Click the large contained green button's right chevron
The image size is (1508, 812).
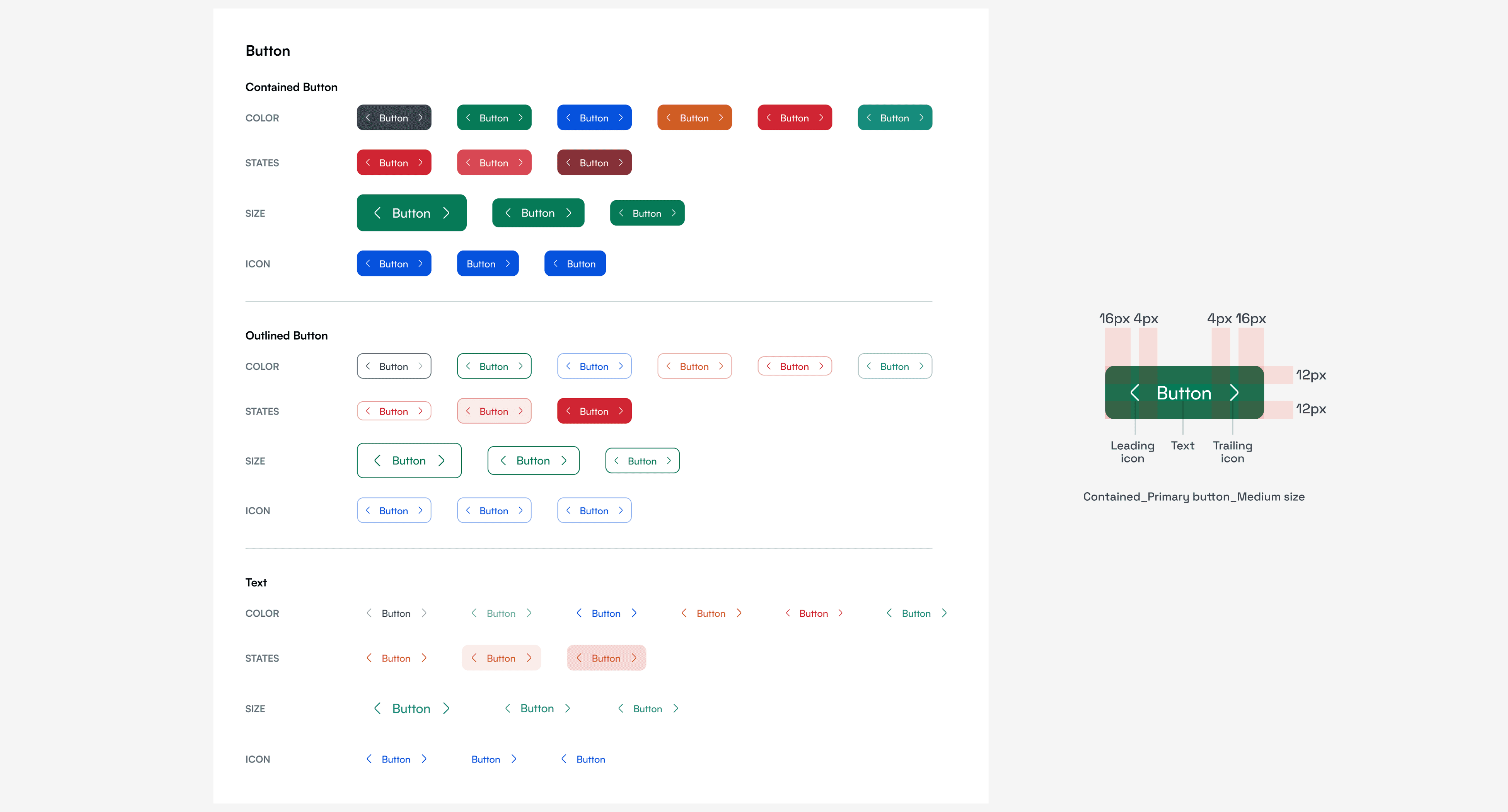[x=446, y=213]
